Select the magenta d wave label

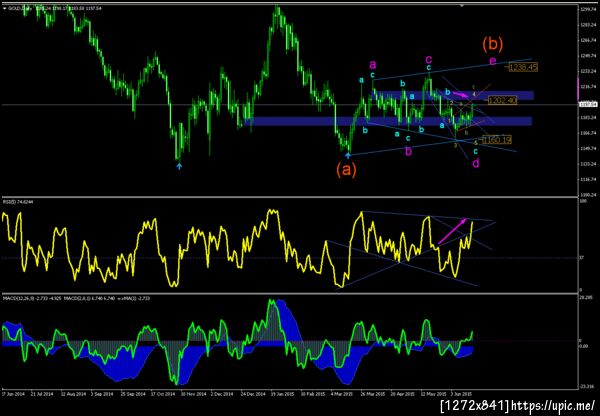tap(476, 163)
